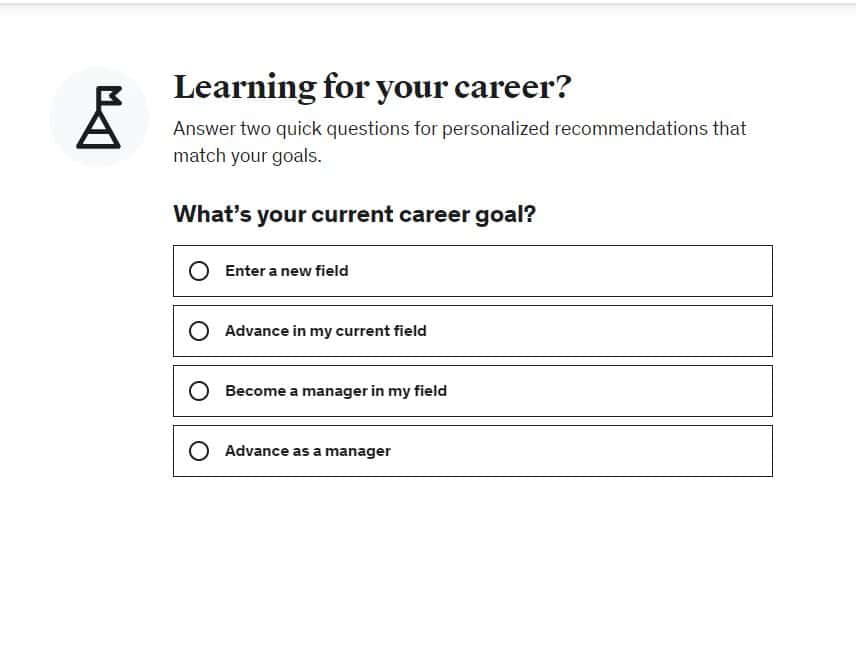Viewport: 856px width, 671px height.
Task: Select the Become a manager radio button
Action: pos(199,391)
